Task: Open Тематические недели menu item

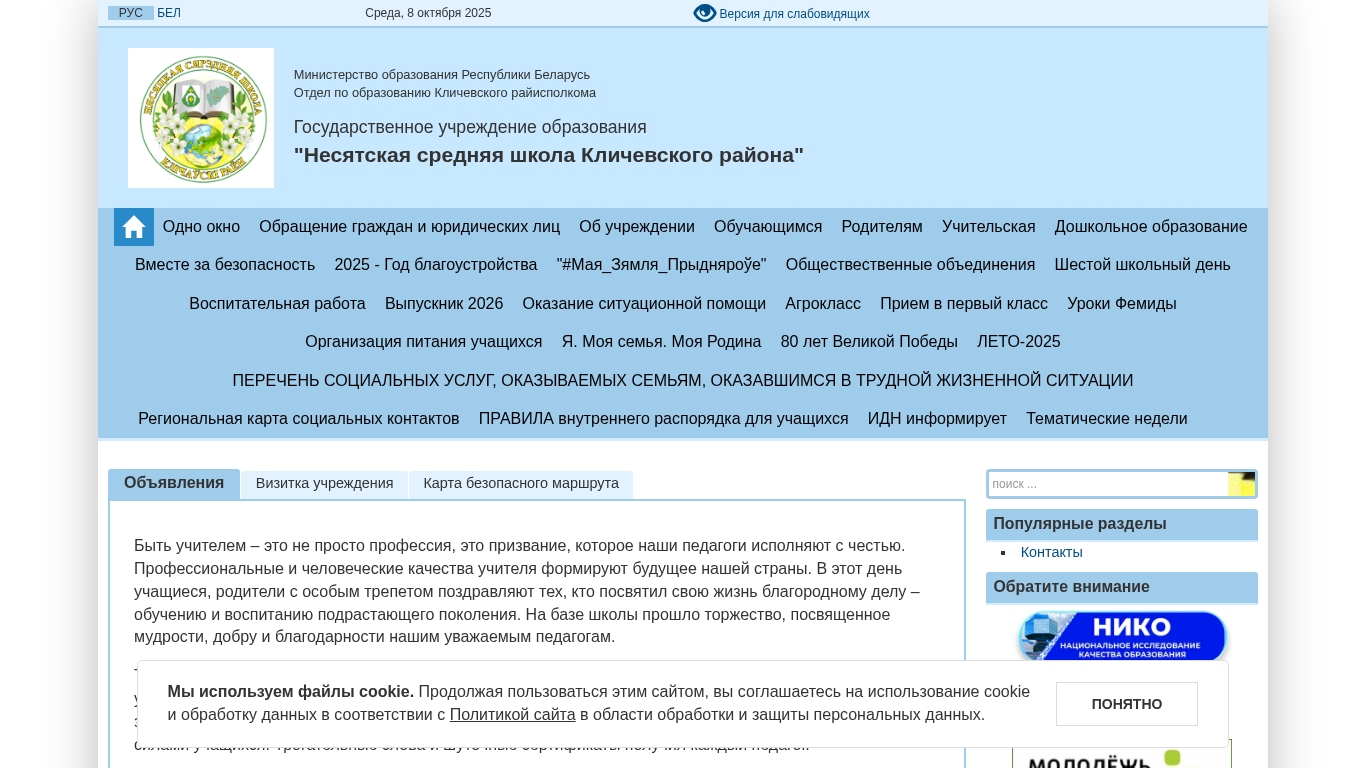Action: click(x=1107, y=419)
